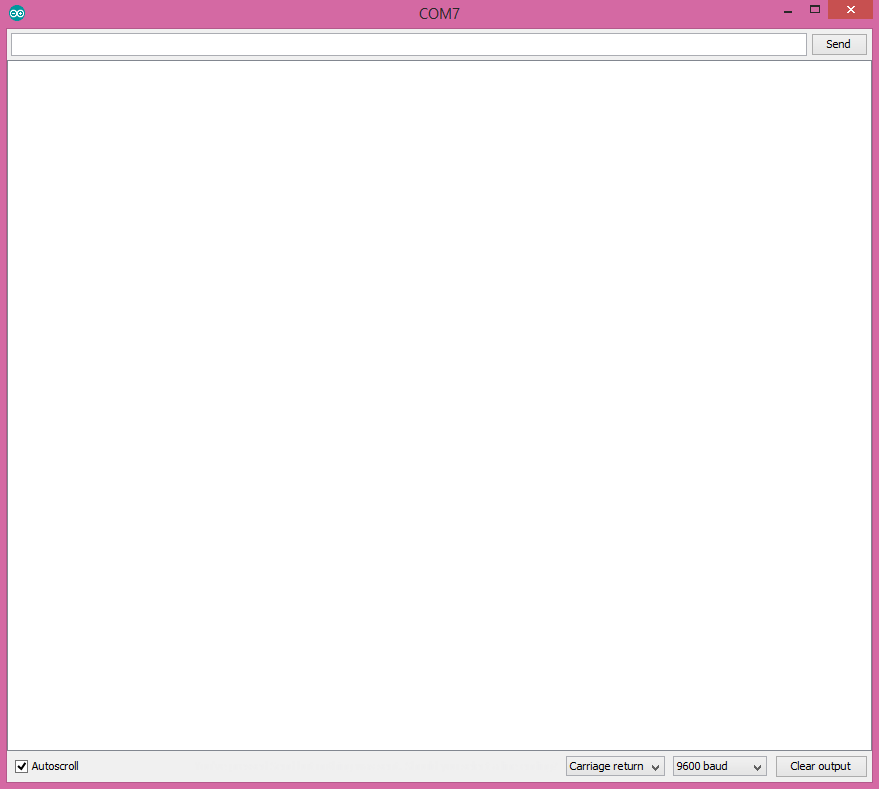Click the bottom edge of the output pane

click(x=439, y=749)
